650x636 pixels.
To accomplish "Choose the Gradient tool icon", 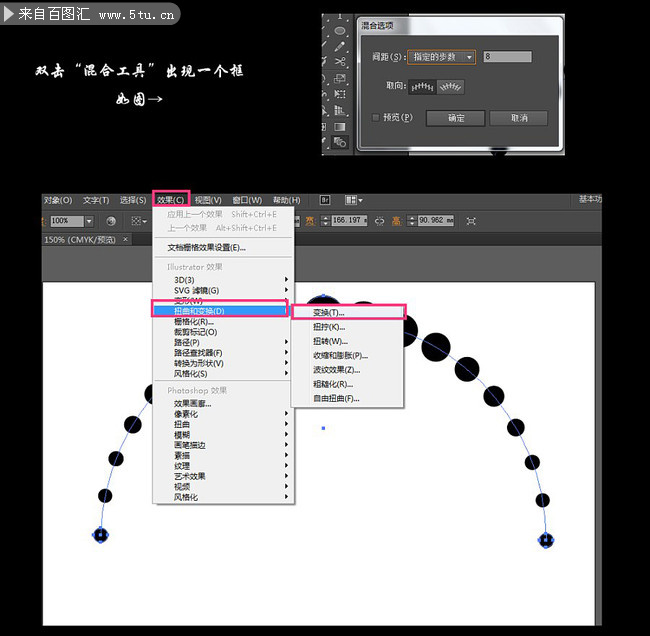I will 340,127.
